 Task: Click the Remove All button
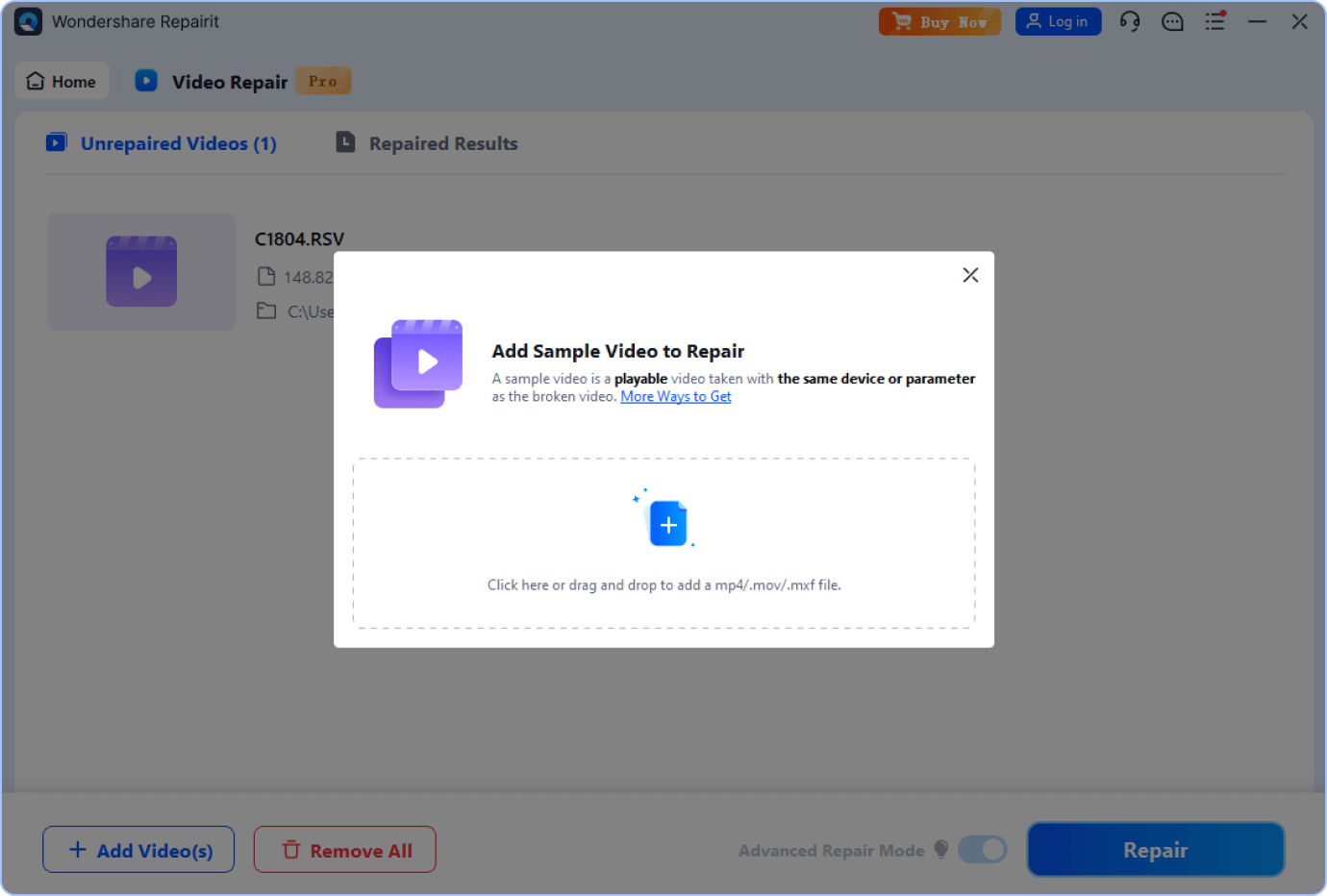(x=345, y=850)
